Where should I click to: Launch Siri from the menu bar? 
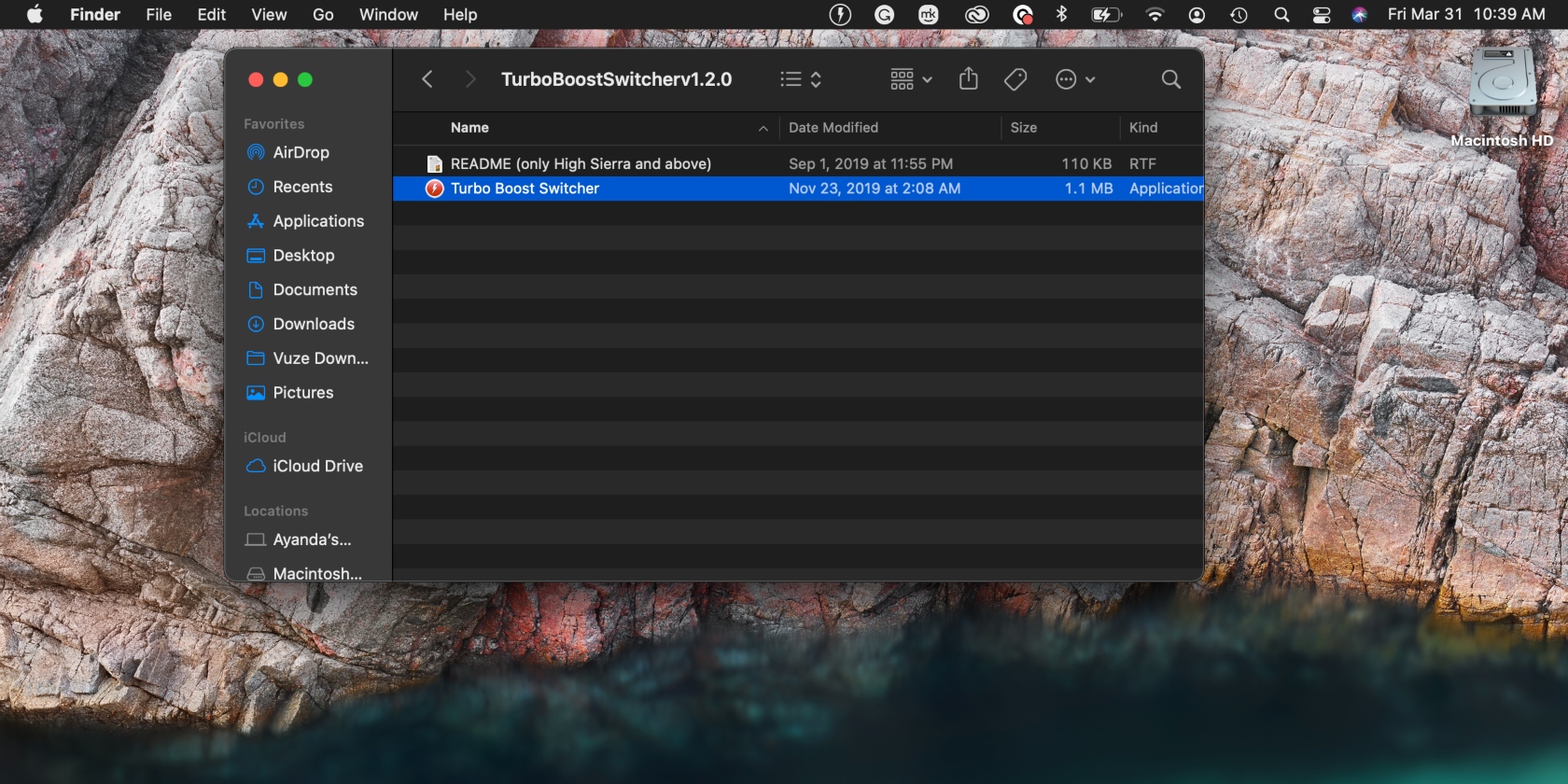coord(1359,14)
